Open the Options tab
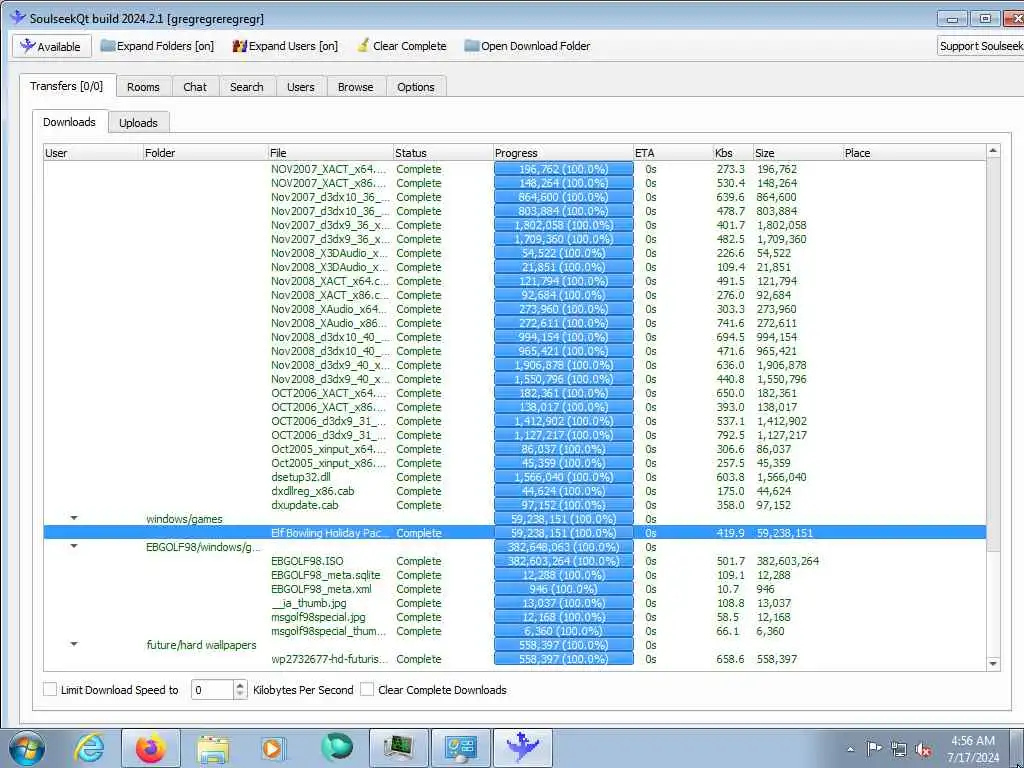Screen dimensions: 1024x768 (416, 87)
